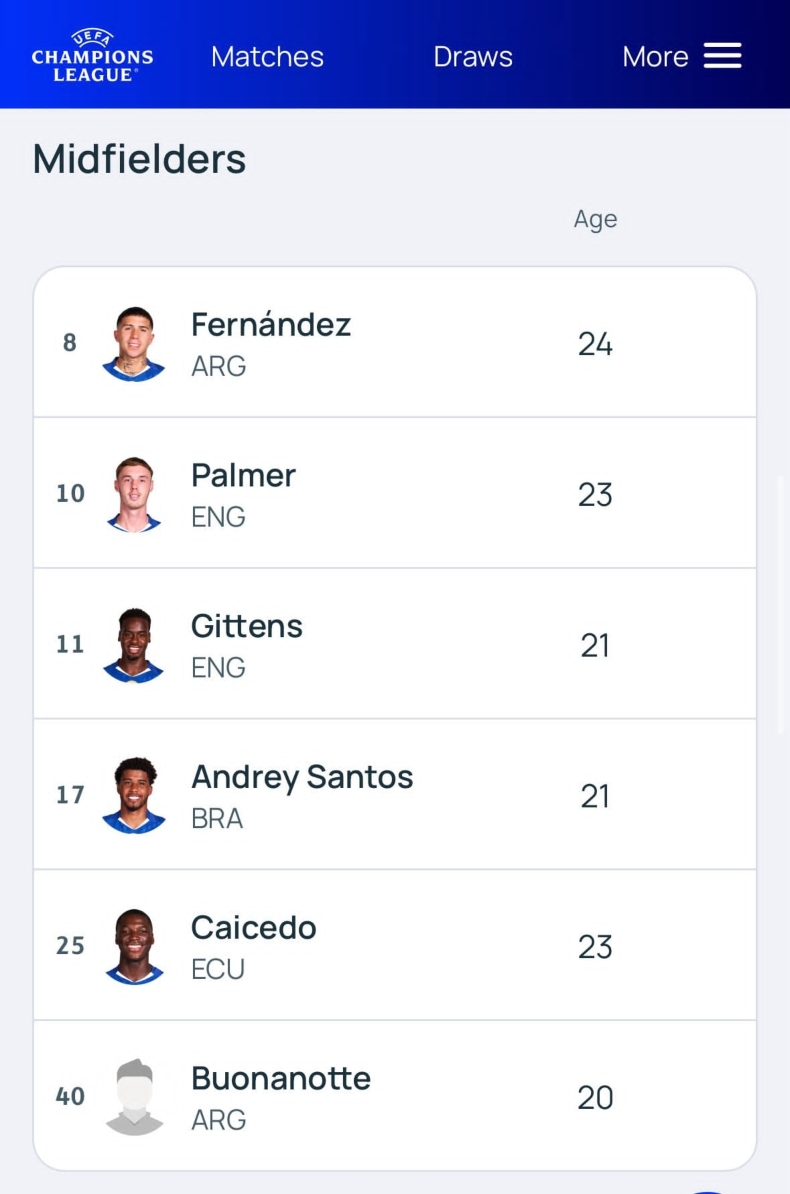The image size is (790, 1194).
Task: Tap Buonanotte's placeholder silhouette avatar
Action: point(133,1097)
